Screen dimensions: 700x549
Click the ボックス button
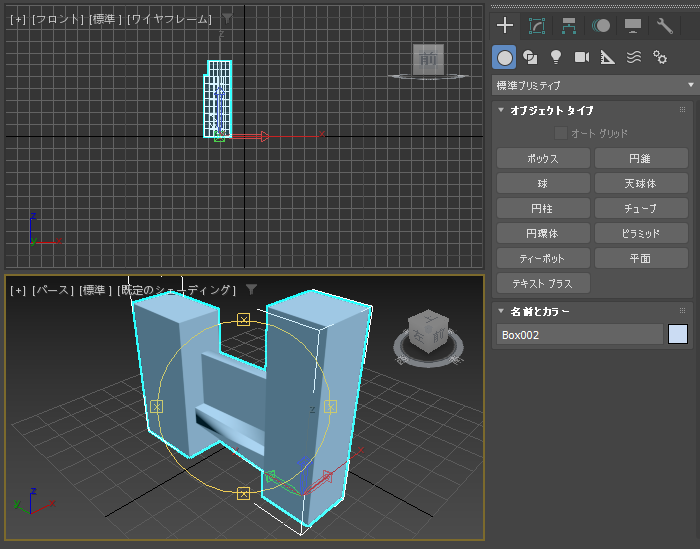click(x=543, y=158)
